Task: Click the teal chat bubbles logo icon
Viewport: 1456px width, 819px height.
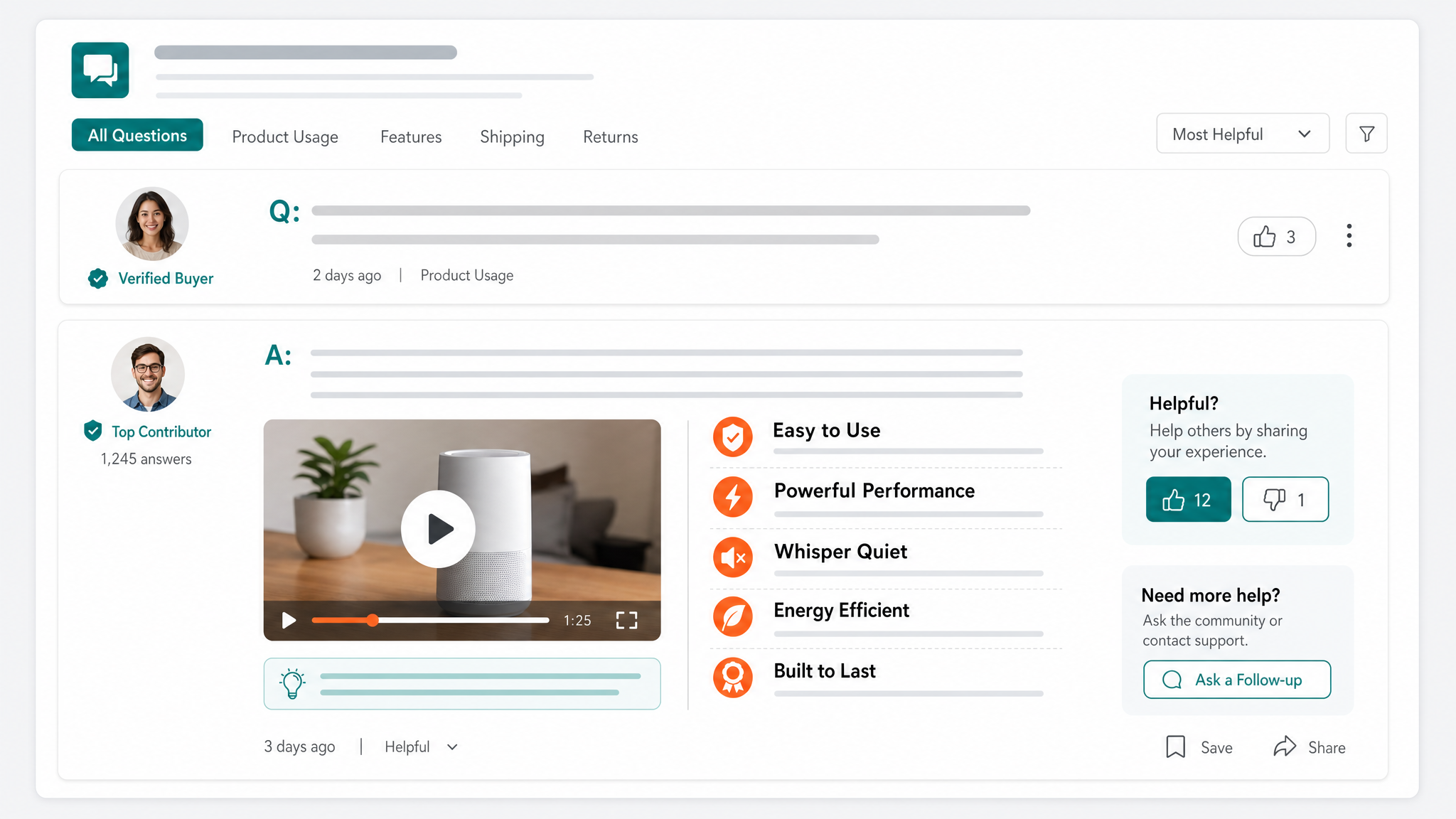Action: point(100,70)
